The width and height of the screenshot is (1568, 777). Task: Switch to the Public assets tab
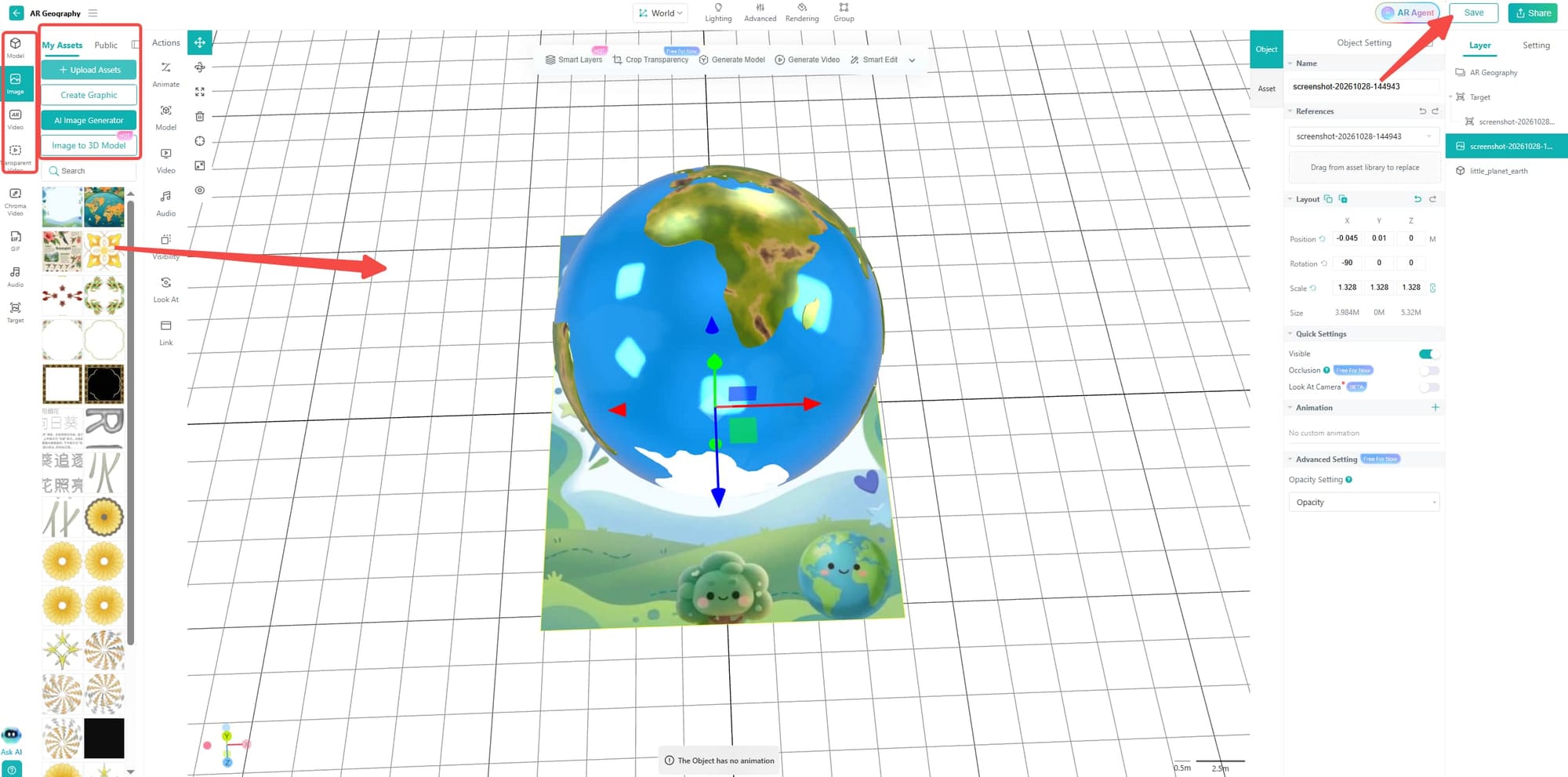106,45
